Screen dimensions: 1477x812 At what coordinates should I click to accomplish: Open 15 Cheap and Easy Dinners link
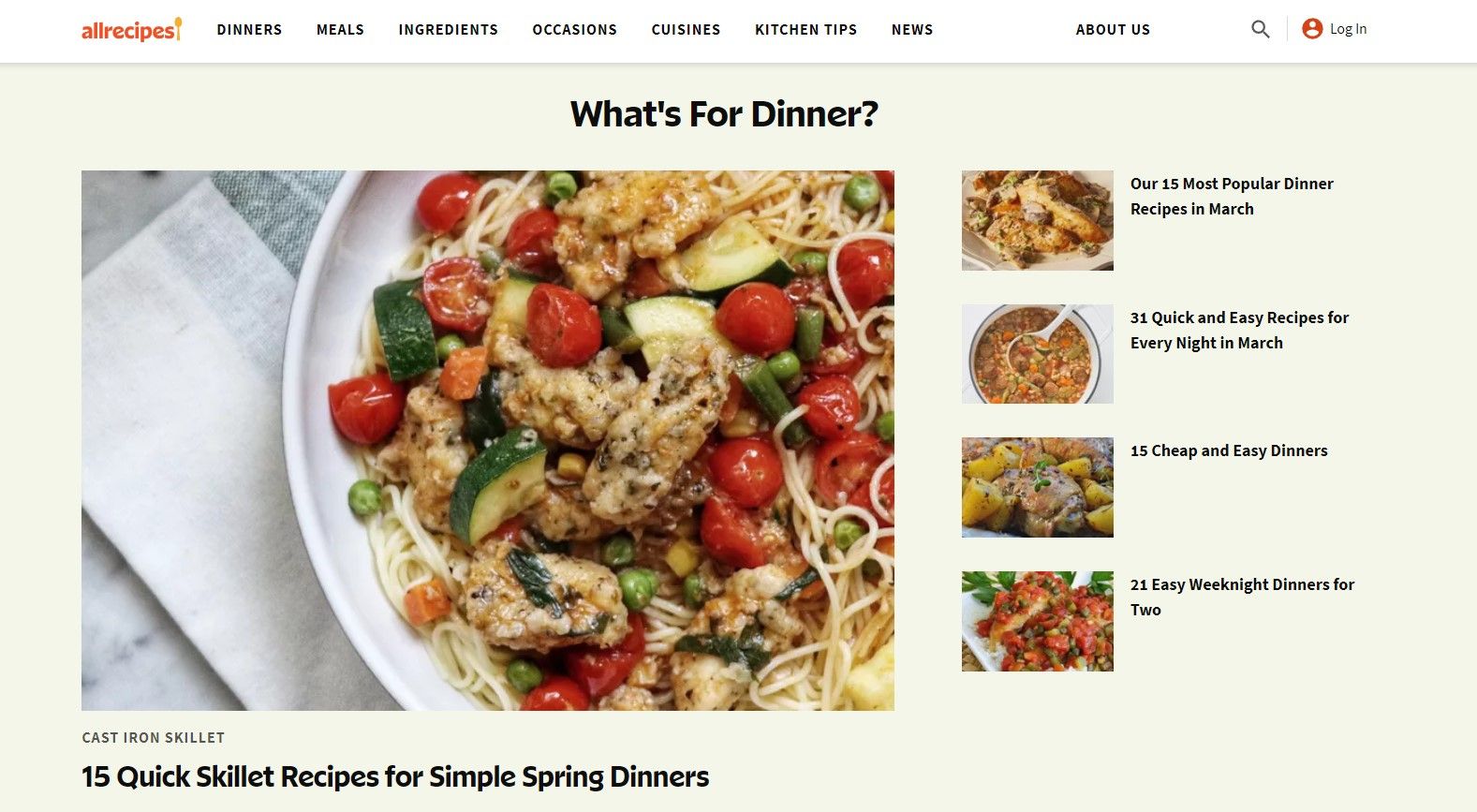point(1229,450)
